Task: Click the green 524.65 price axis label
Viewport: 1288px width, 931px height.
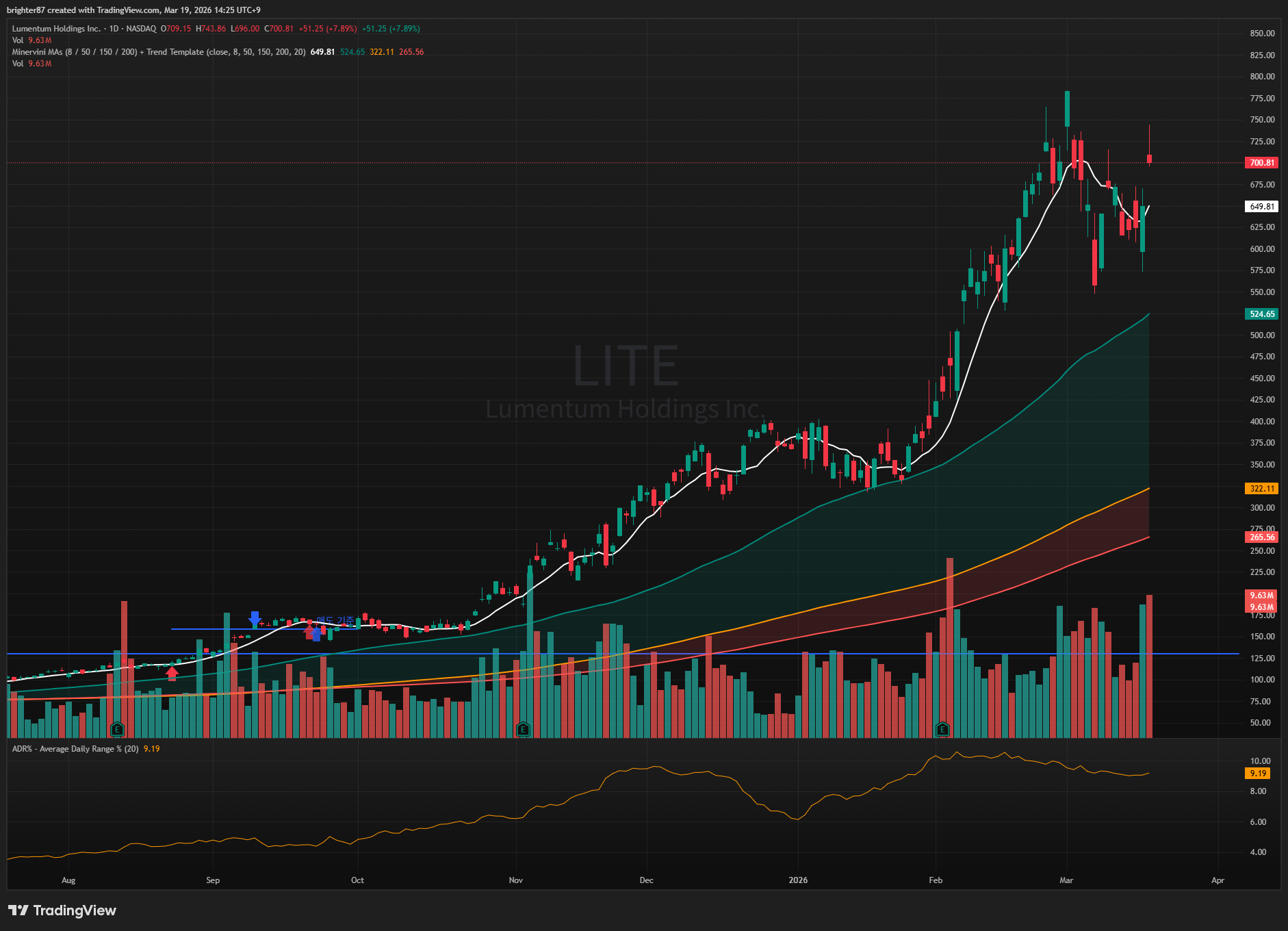Action: pos(1261,314)
